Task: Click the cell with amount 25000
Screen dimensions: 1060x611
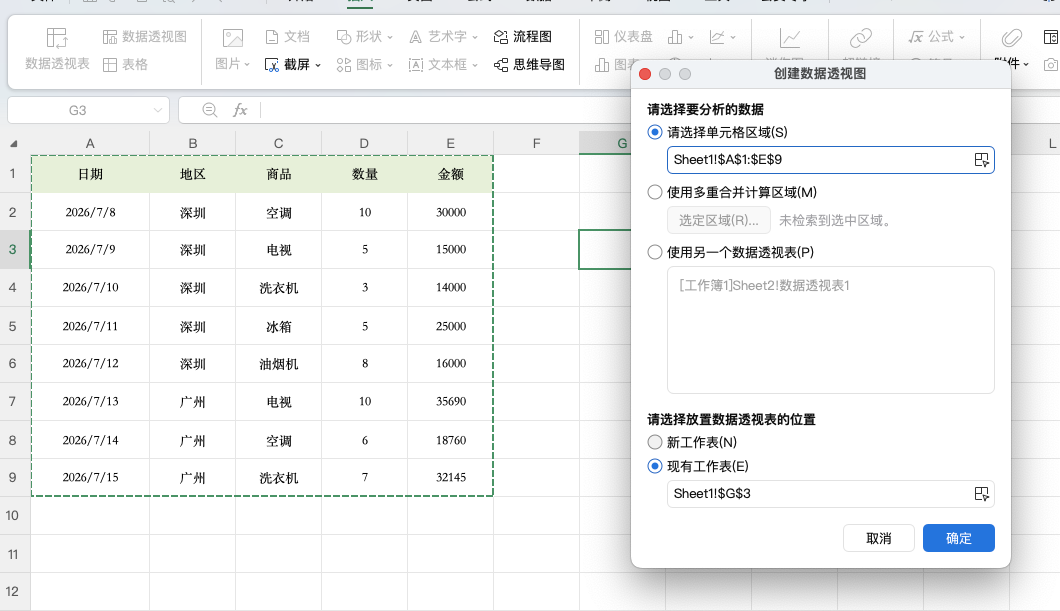Action: click(x=450, y=326)
